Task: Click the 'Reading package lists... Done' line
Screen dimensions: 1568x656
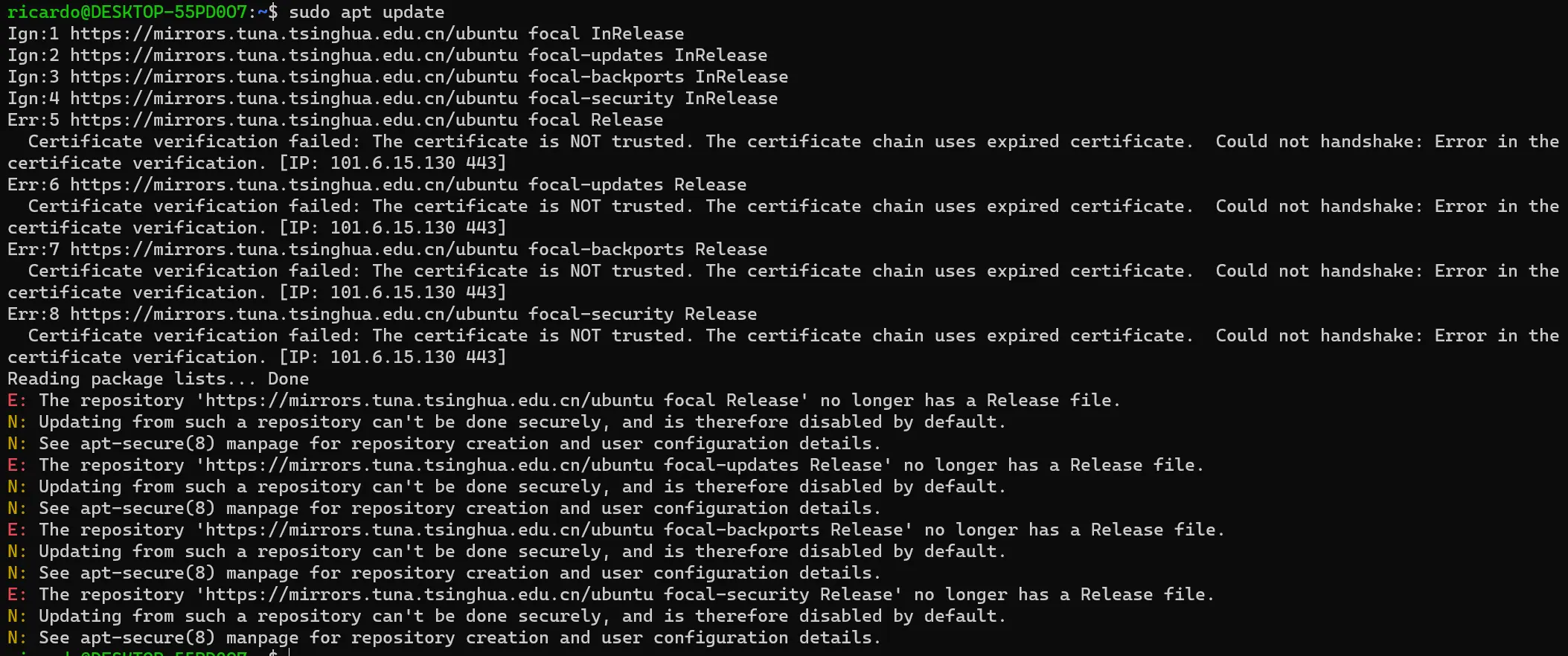Action: click(158, 379)
